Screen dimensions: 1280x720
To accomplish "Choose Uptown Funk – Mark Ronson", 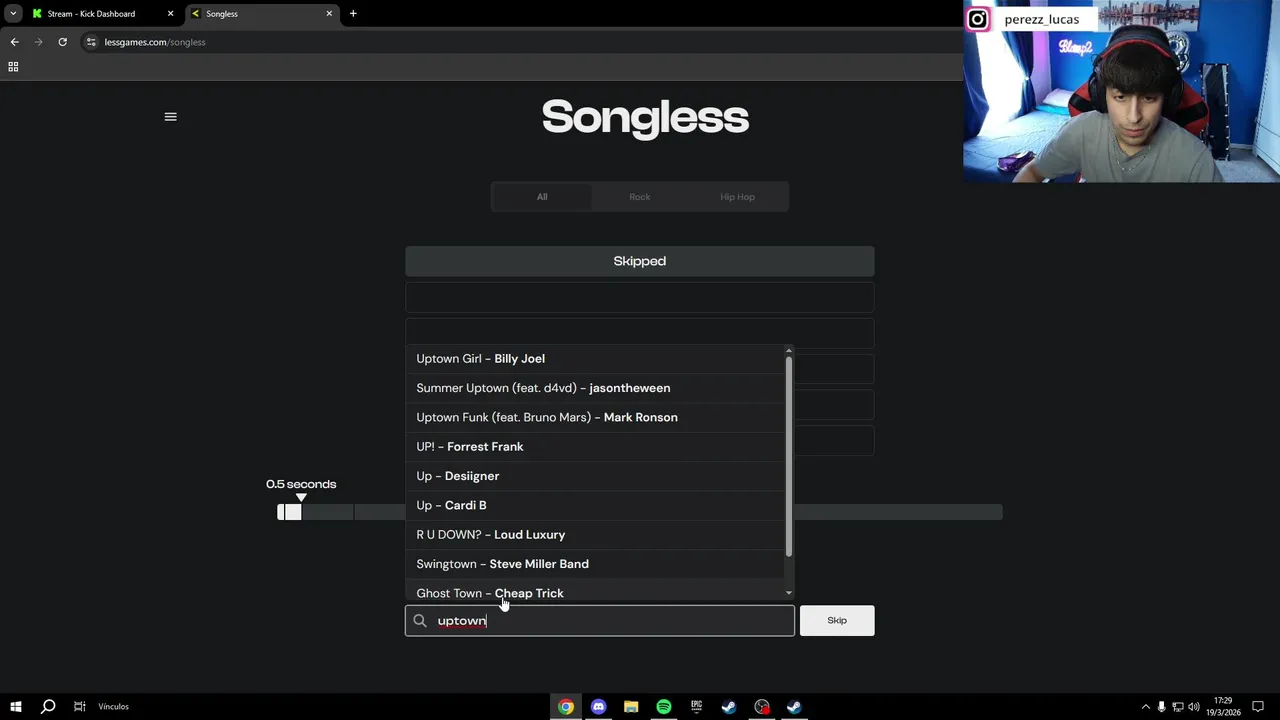I will pyautogui.click(x=595, y=417).
